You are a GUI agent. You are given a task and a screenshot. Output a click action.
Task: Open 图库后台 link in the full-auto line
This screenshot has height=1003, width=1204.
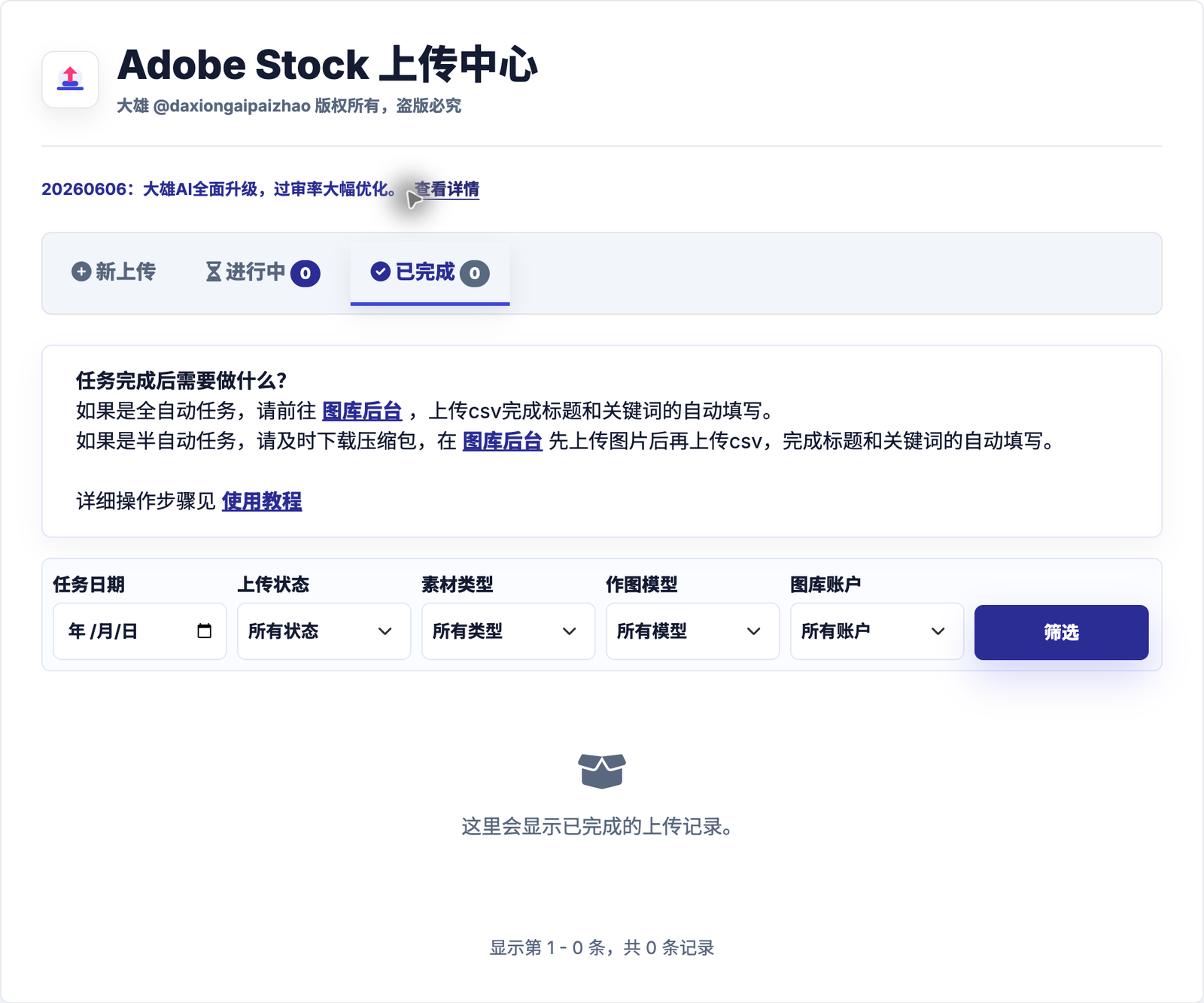362,411
